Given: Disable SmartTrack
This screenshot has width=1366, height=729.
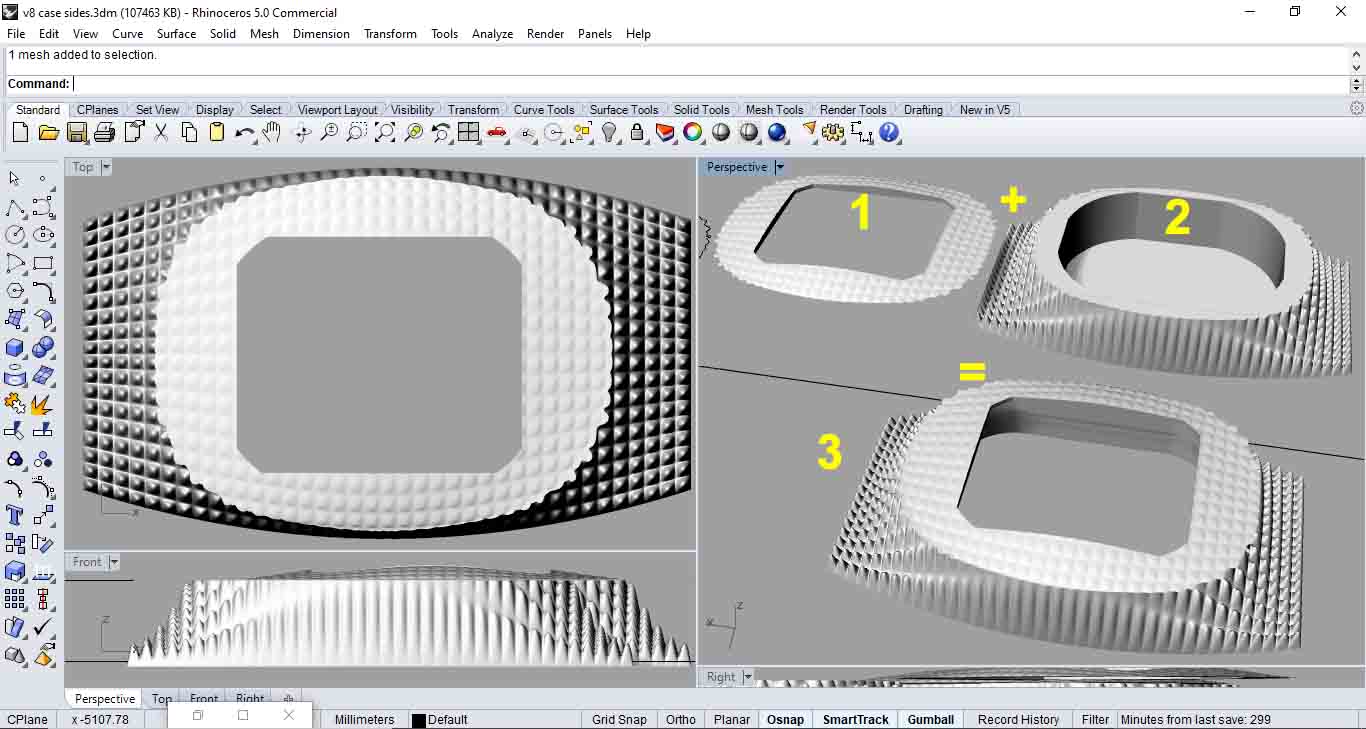Looking at the screenshot, I should [856, 719].
